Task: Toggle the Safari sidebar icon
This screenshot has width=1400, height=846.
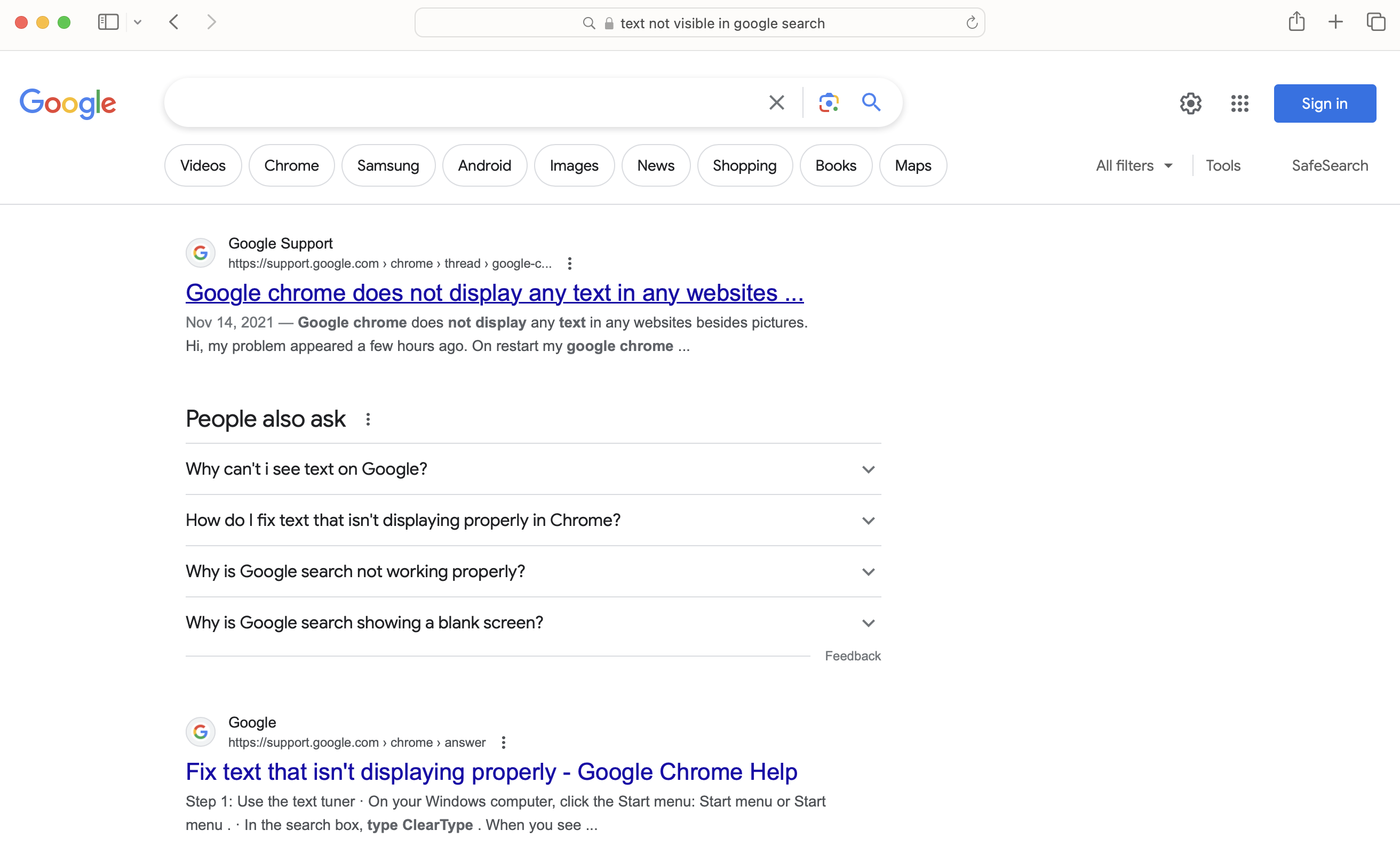Action: click(108, 22)
